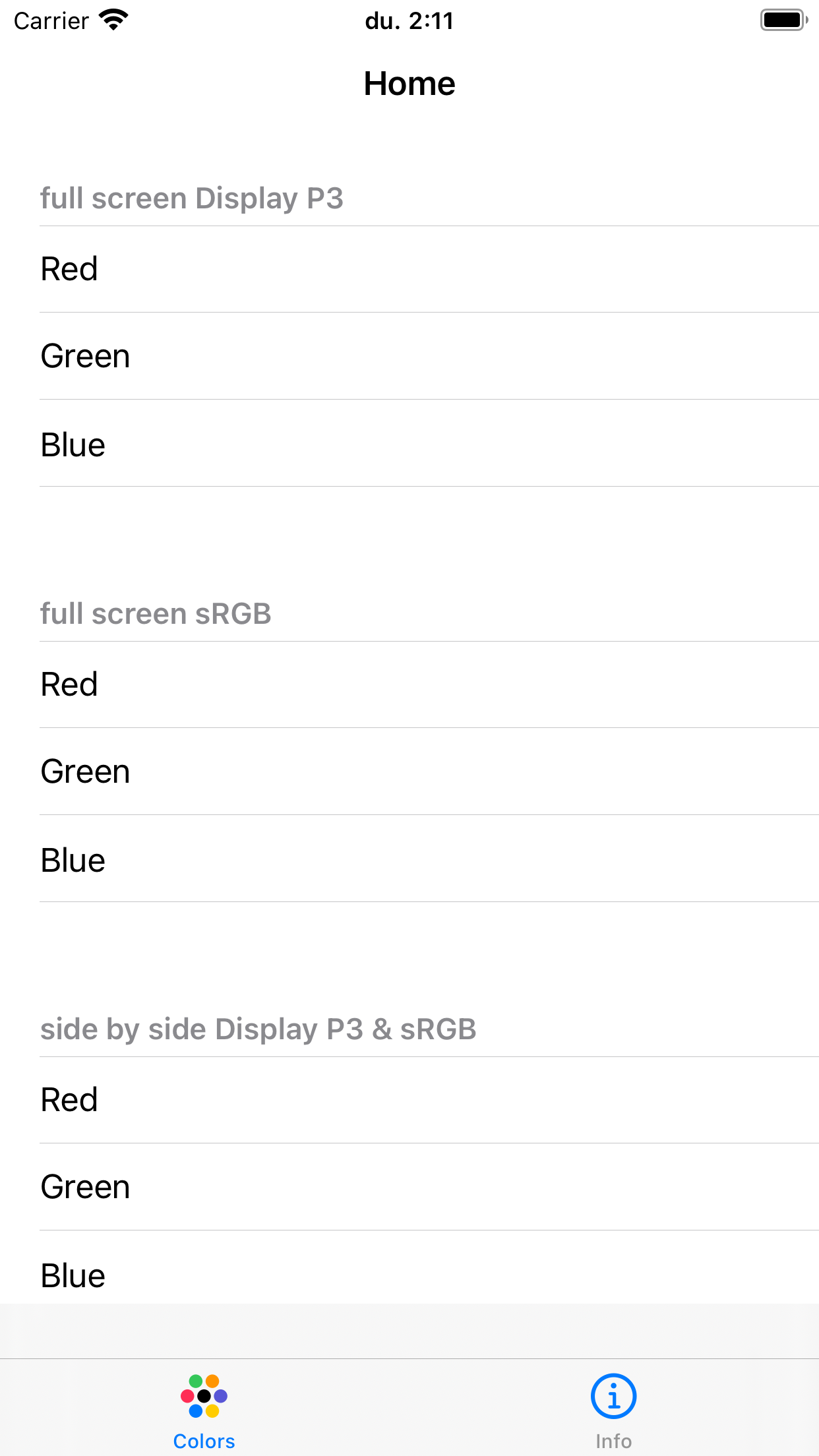Tap the status bar clock
The image size is (819, 1456).
(409, 21)
